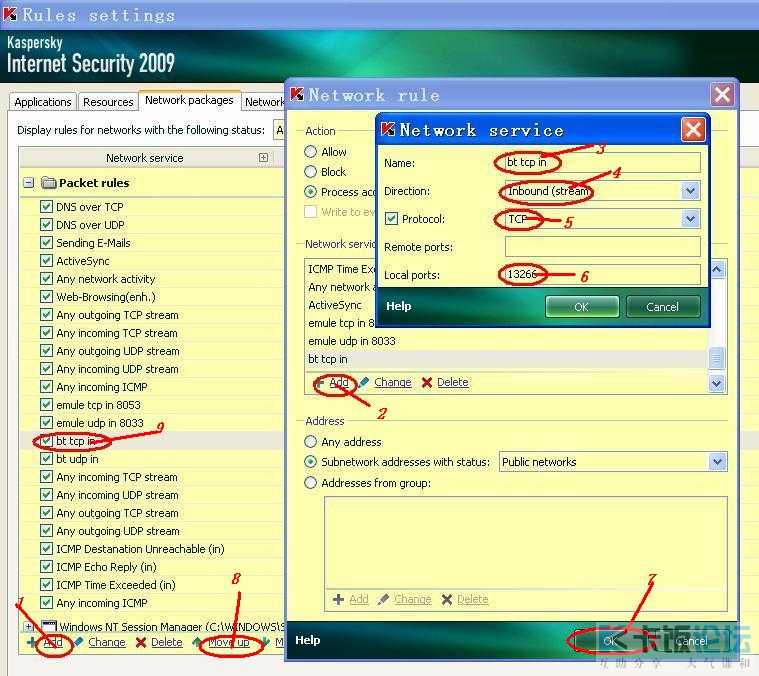Click Cancel in the Network service dialog

(663, 307)
